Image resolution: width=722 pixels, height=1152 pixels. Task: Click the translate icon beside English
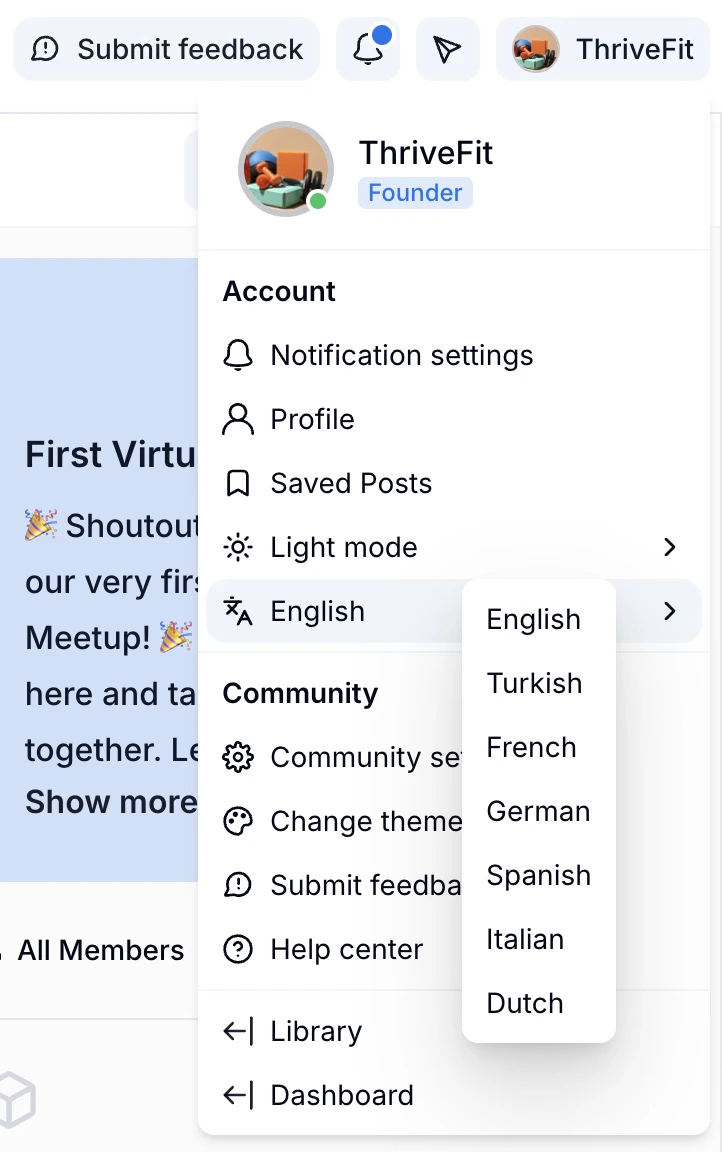(238, 611)
